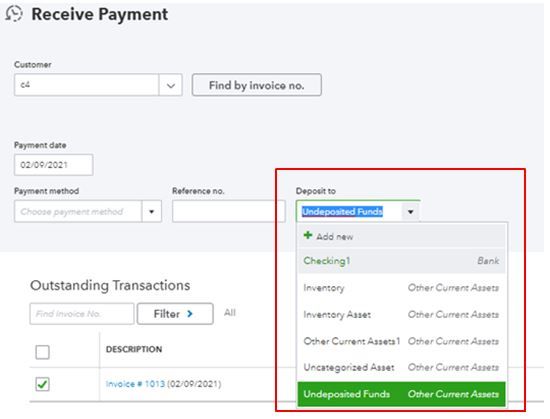The image size is (550, 419).
Task: Select Inventory Asset account option
Action: tap(401, 315)
